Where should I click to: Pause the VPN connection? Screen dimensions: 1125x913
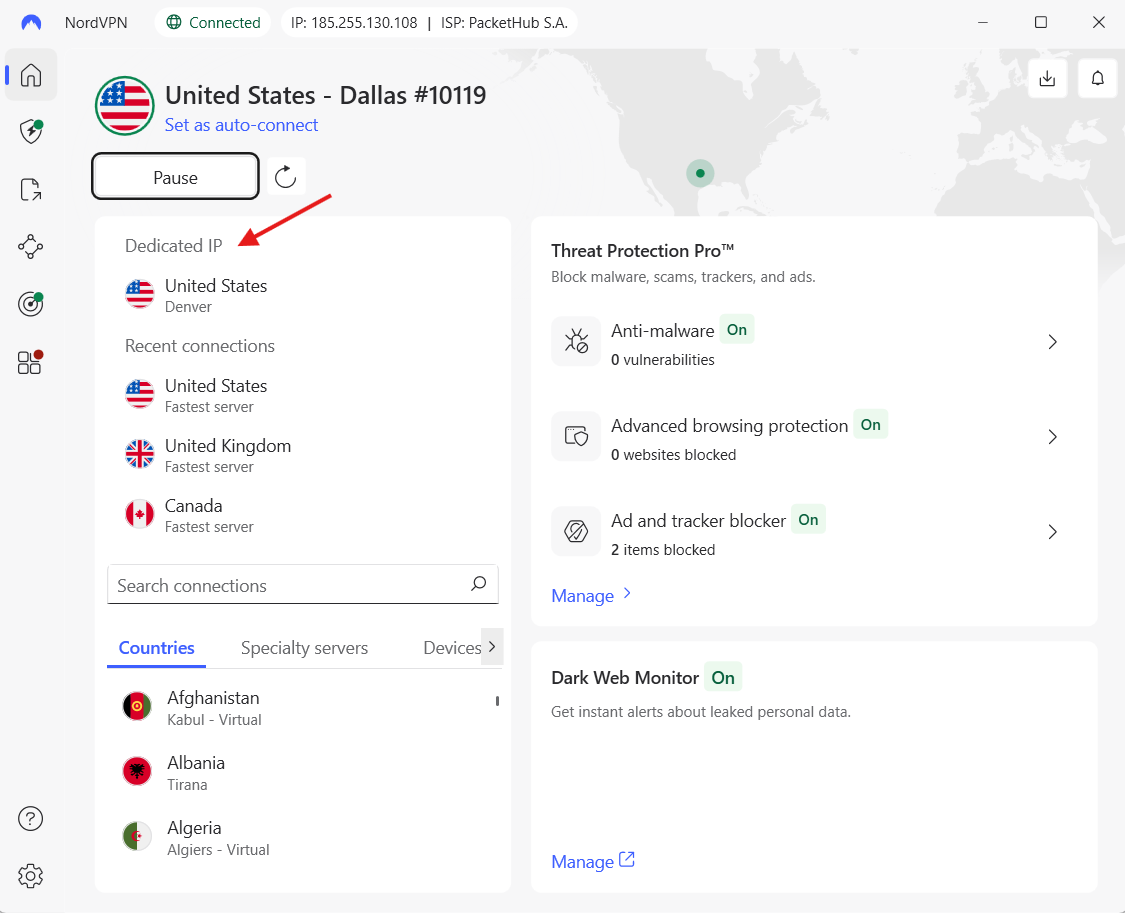[x=175, y=176]
